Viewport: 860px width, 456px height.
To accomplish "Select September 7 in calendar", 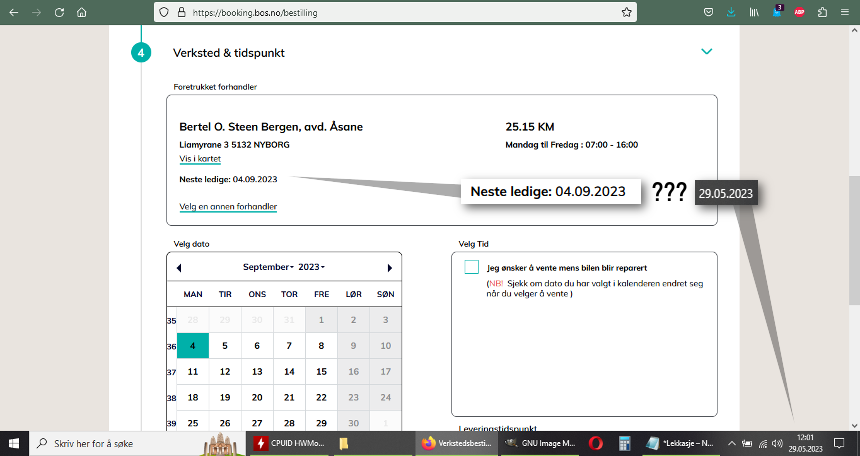I will tap(289, 346).
